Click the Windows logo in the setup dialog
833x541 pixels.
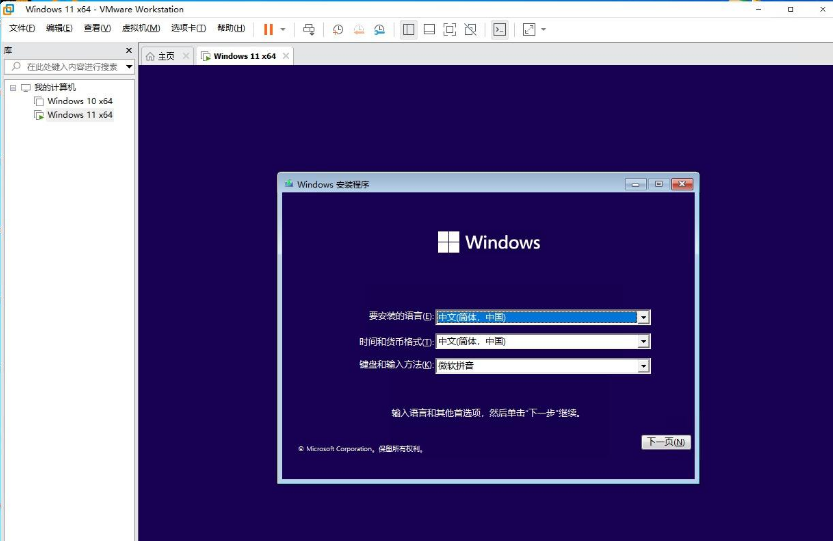click(x=448, y=242)
